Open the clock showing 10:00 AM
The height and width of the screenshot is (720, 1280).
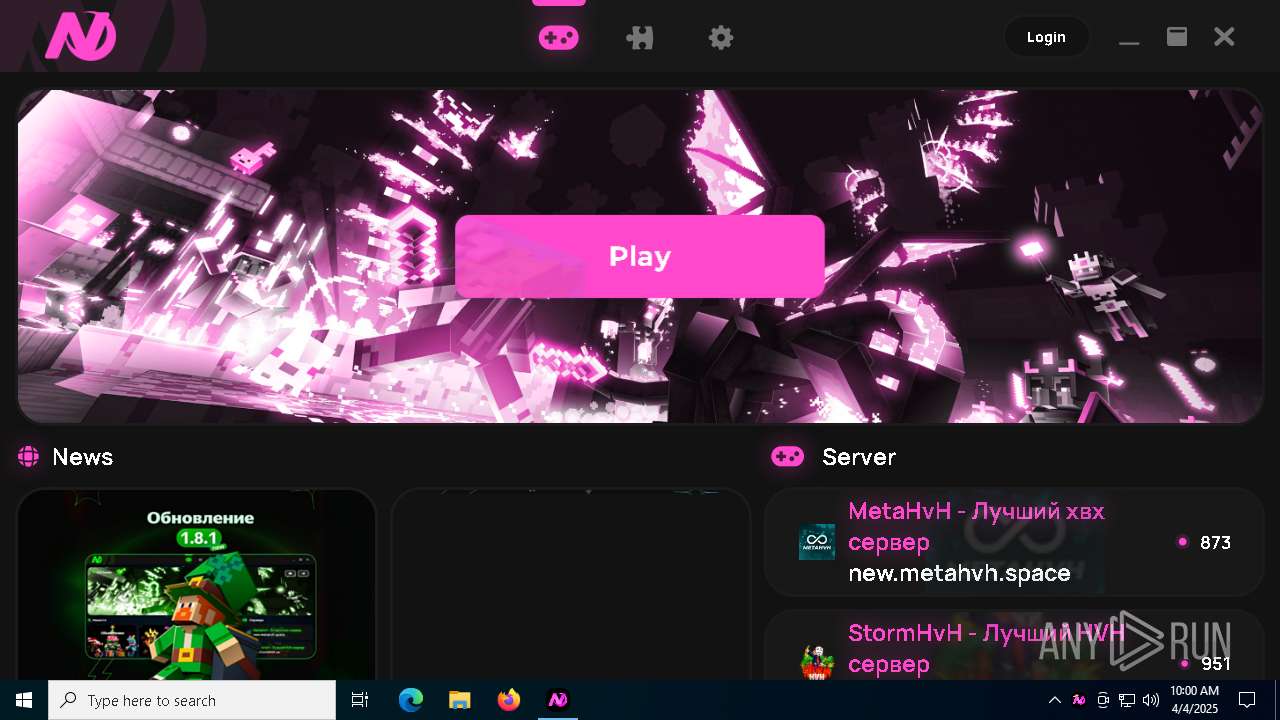(x=1194, y=700)
